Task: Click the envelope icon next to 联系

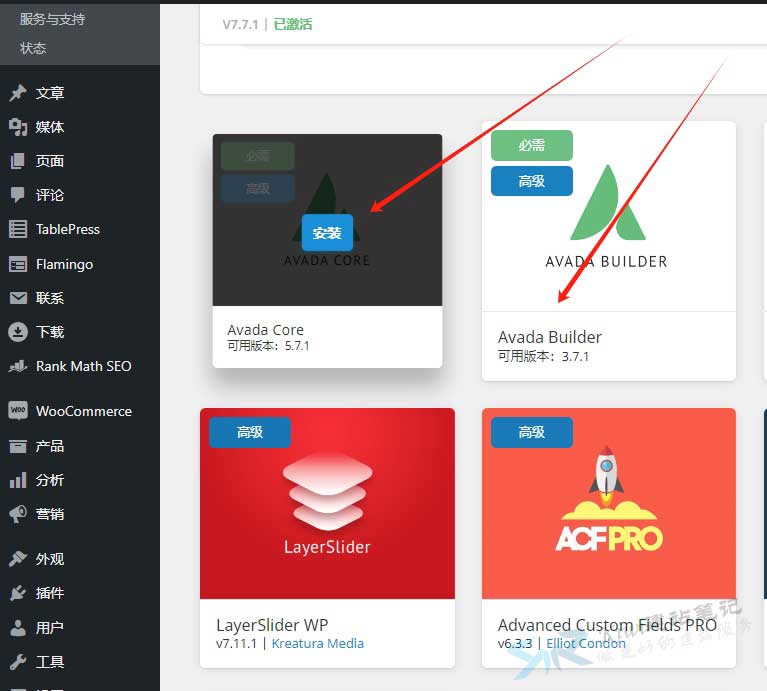Action: coord(18,298)
